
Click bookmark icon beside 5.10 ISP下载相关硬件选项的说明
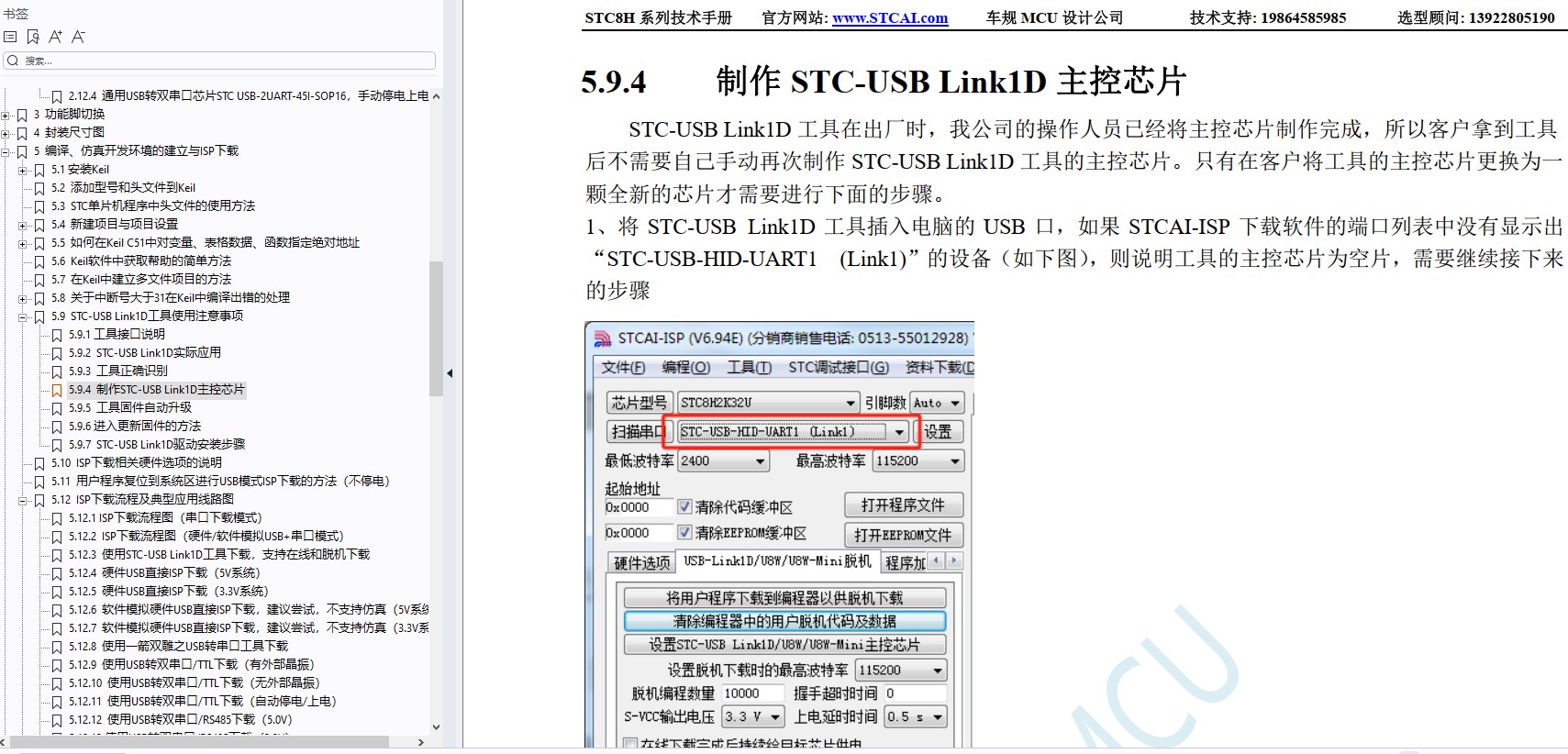point(39,463)
